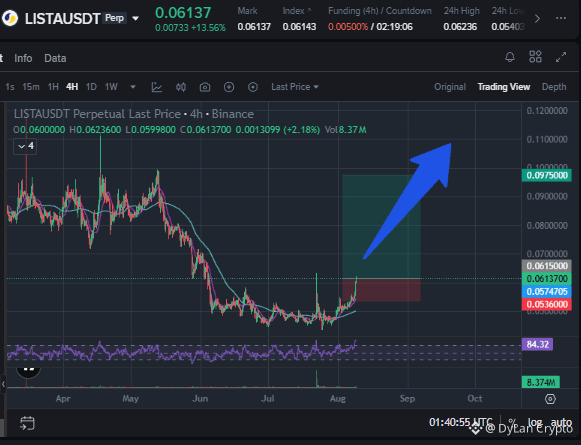Click the 0.0615000 entry price label
Viewport: 581px width, 445px height.
tap(547, 266)
